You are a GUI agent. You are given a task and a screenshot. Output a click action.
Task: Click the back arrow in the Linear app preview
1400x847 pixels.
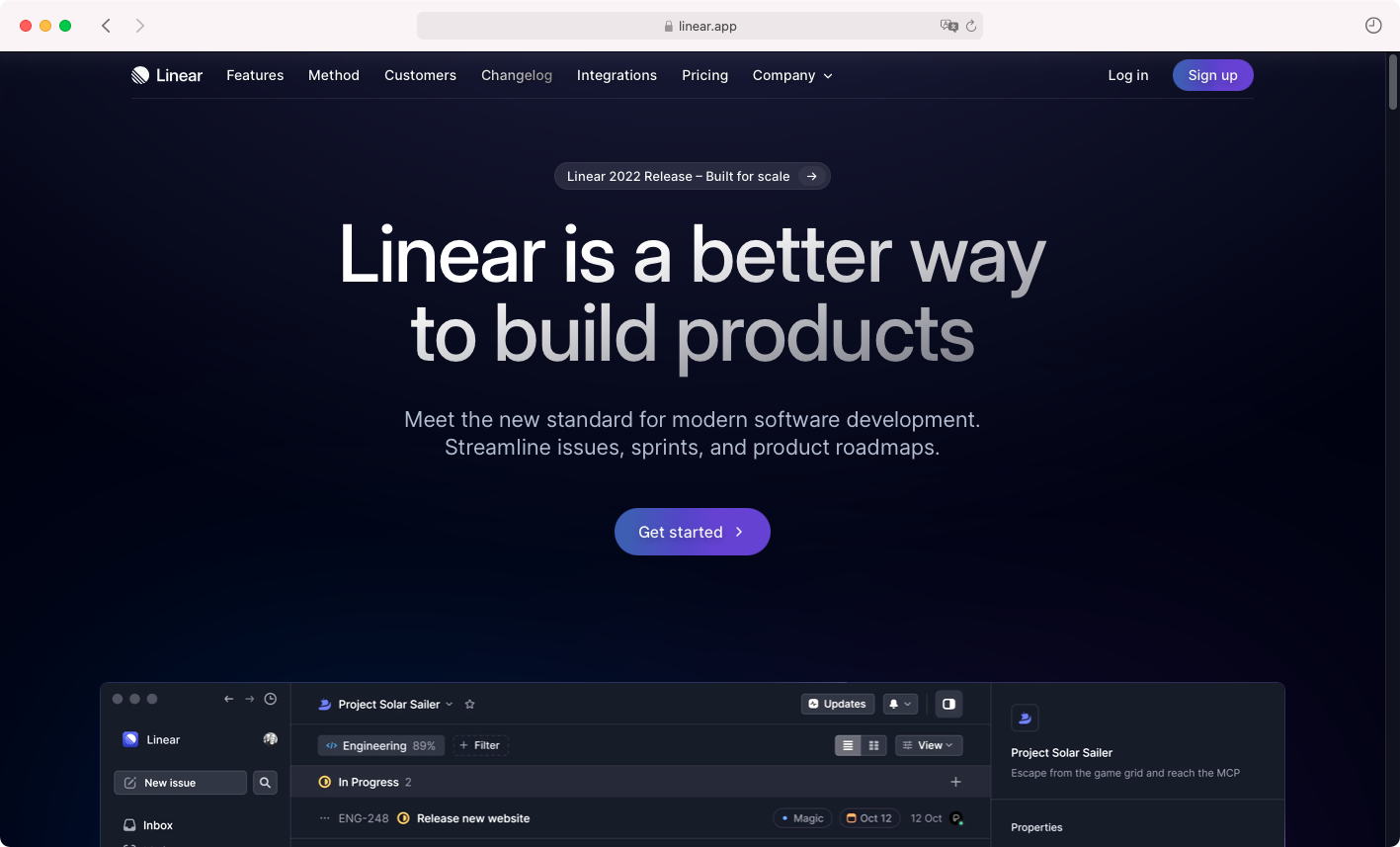coord(228,699)
